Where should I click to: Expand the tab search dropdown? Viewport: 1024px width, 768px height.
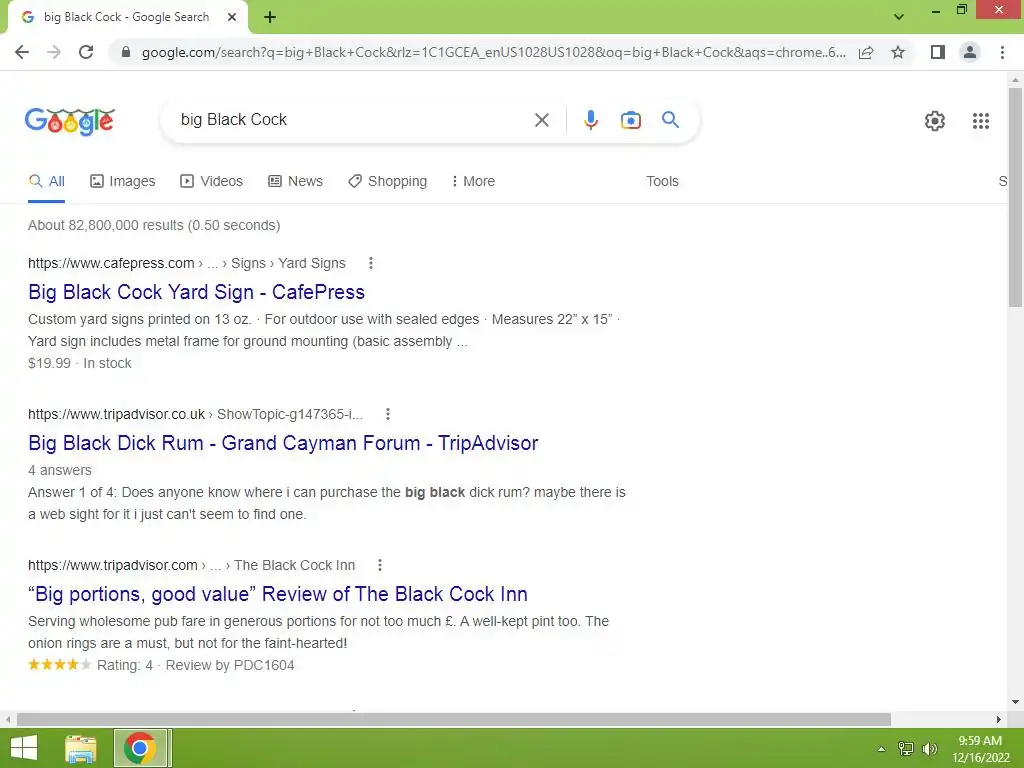[x=899, y=17]
